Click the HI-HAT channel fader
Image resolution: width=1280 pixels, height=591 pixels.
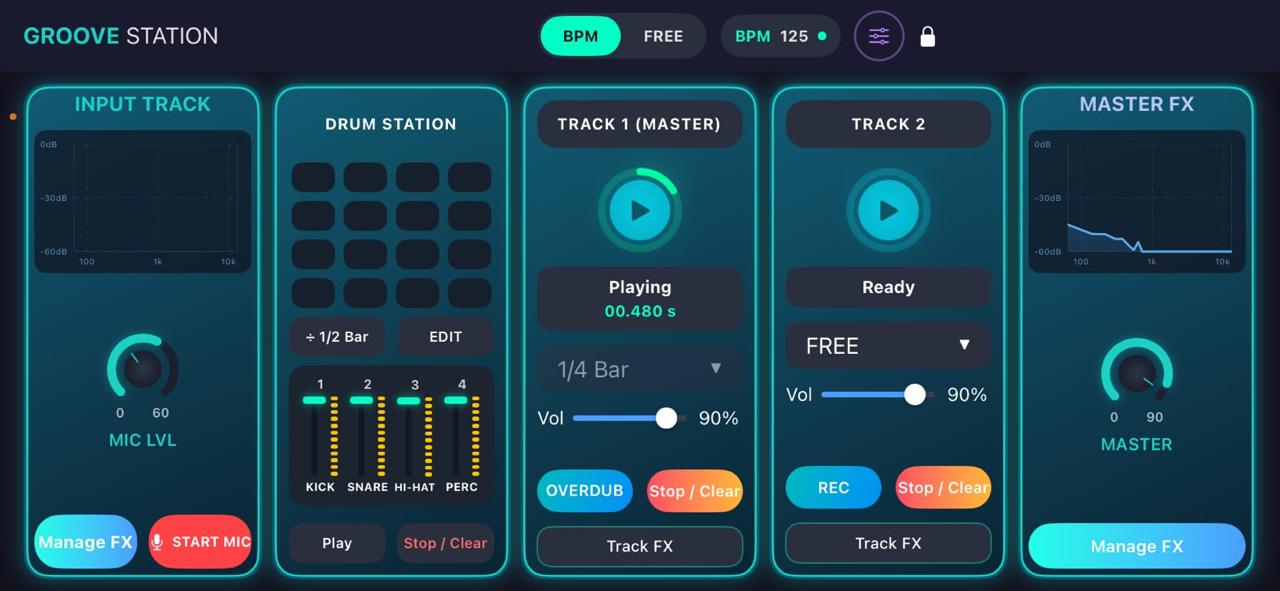click(x=409, y=400)
